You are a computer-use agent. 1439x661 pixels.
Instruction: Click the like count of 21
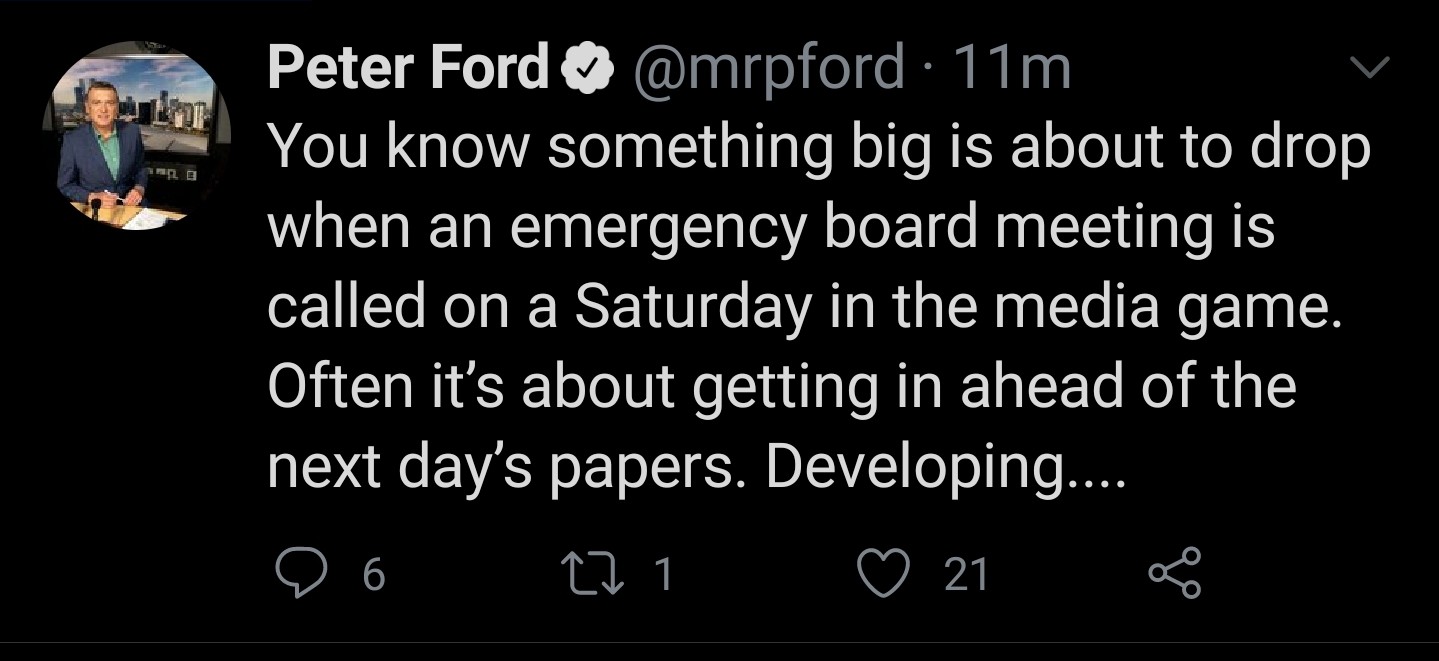966,575
